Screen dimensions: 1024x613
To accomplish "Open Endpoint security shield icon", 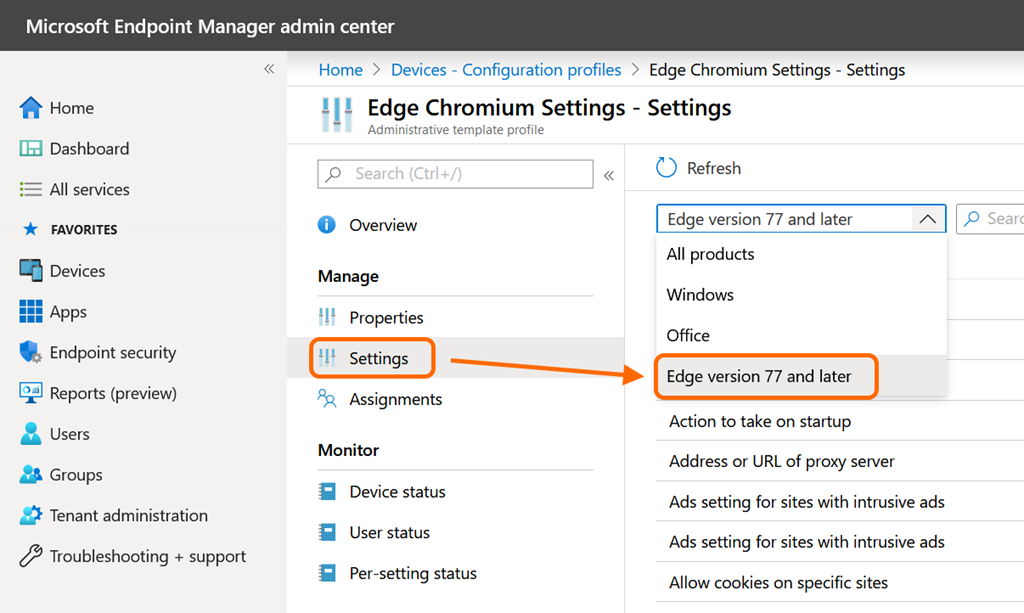I will click(x=31, y=353).
